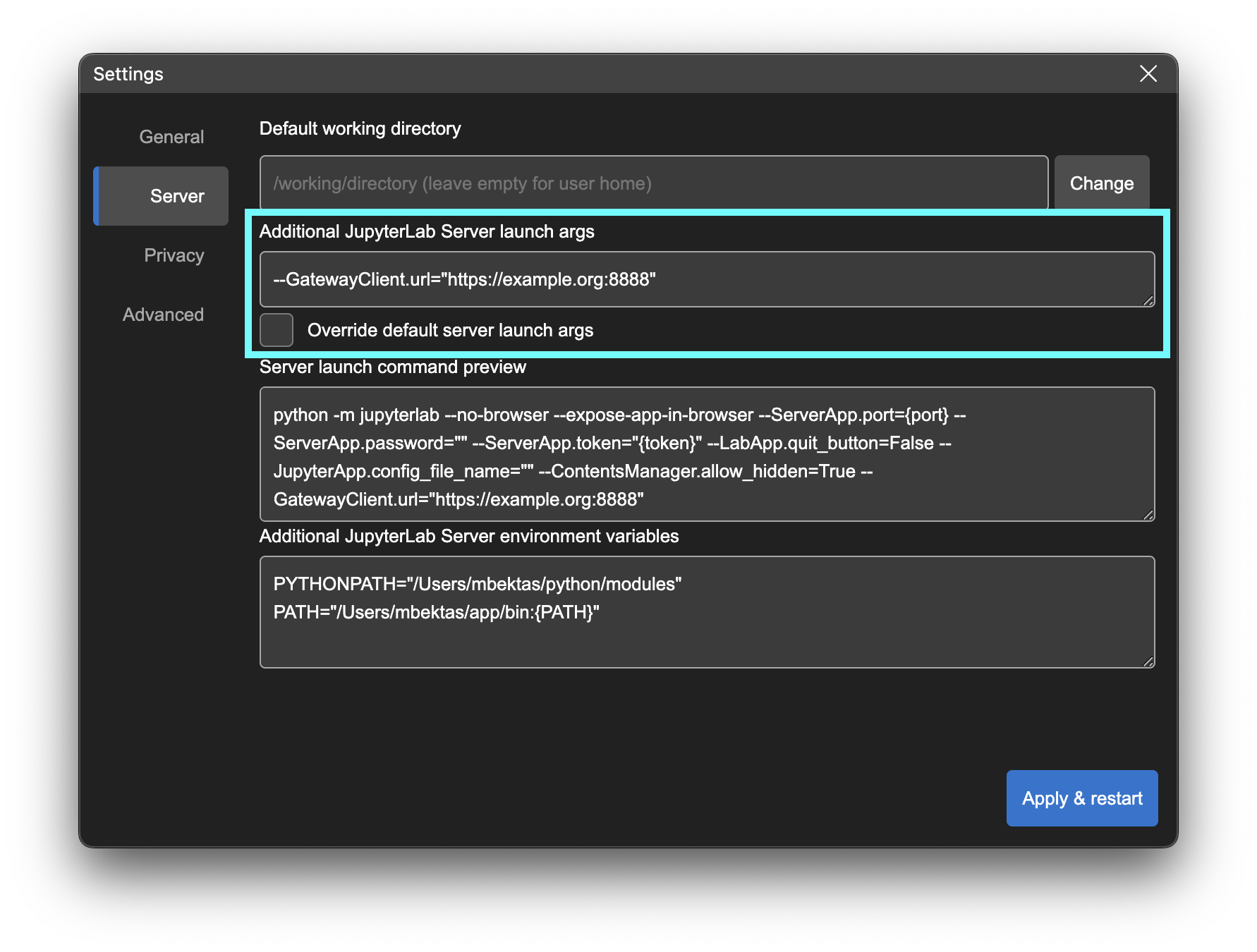Select the Server settings tab
Viewport: 1257px width, 952px height.
162,196
